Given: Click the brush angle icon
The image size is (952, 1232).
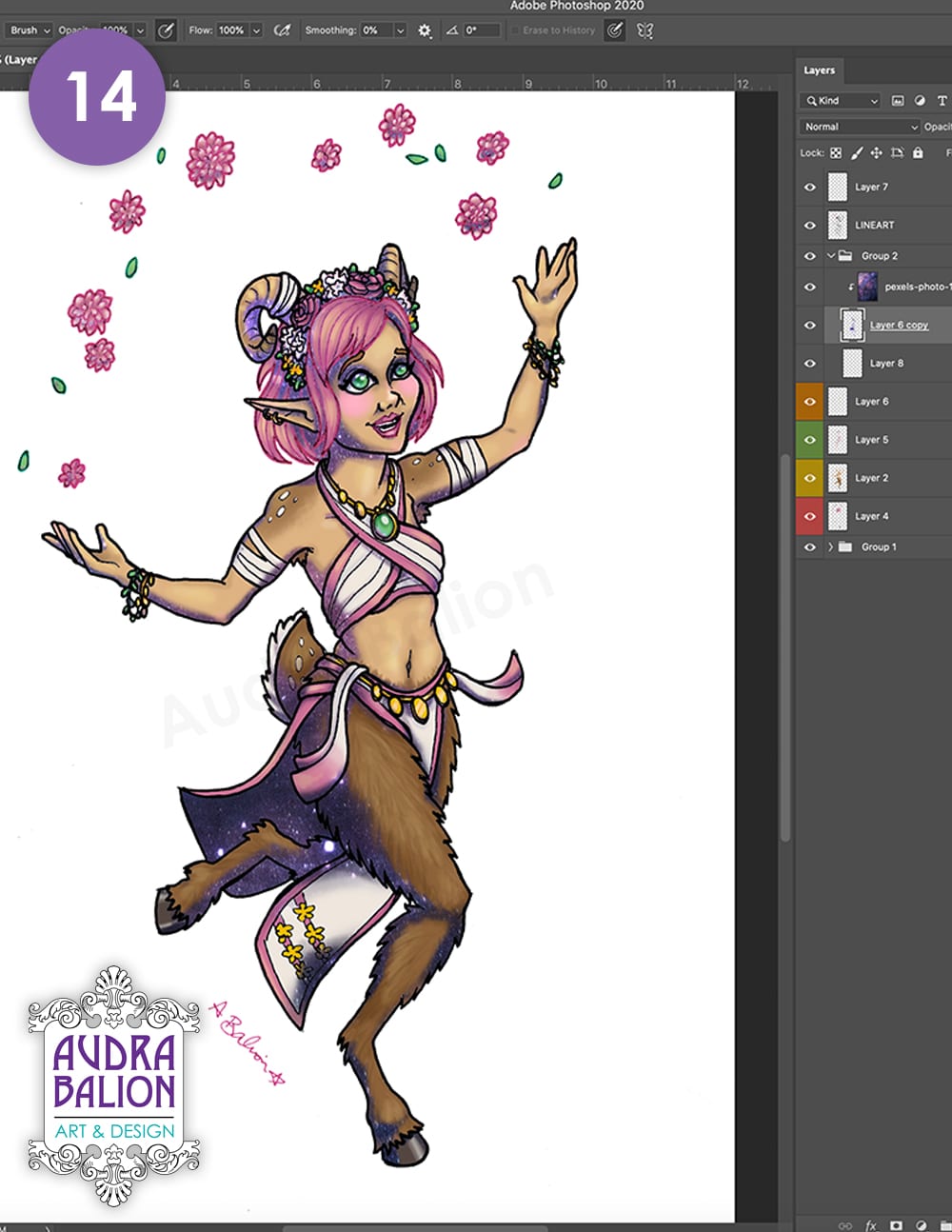Looking at the screenshot, I should coord(452,30).
